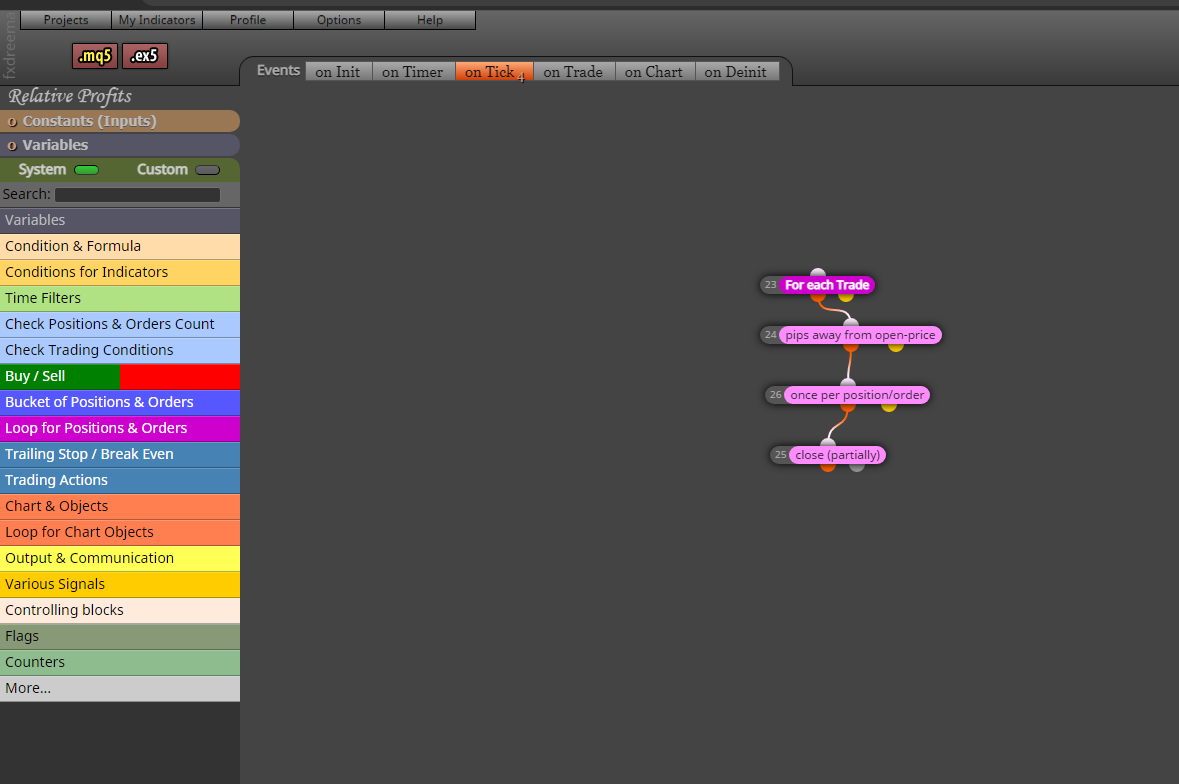Screen dimensions: 1179x784
Task: Open Conditions for Indicators category
Action: click(120, 272)
